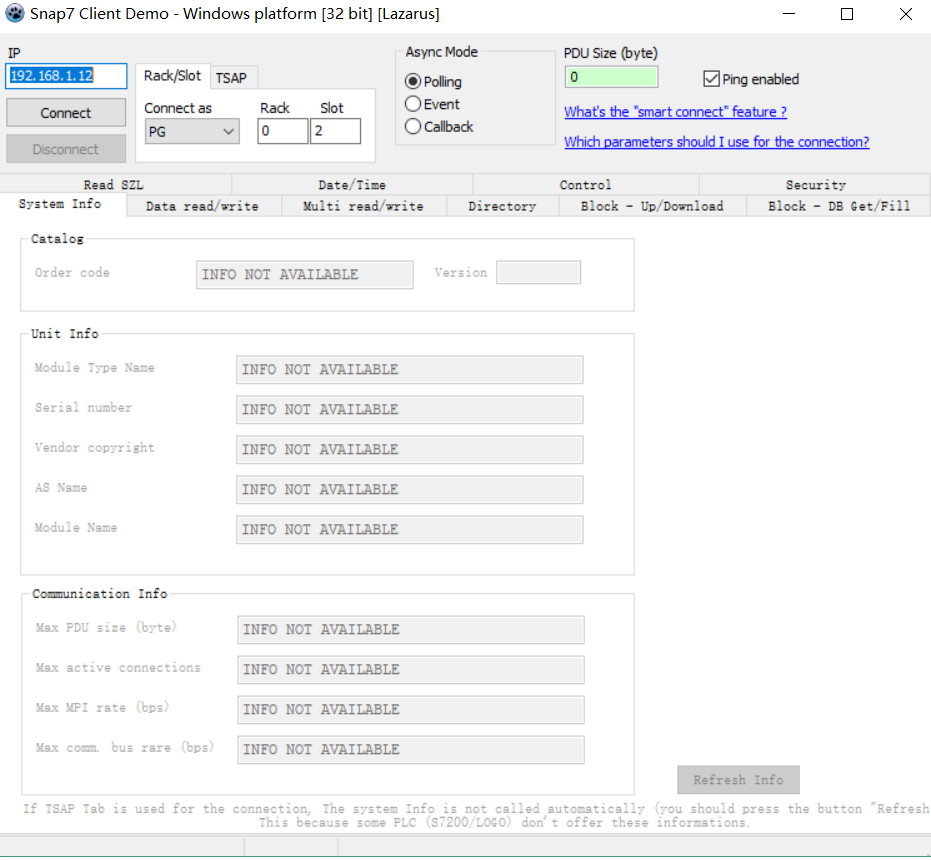931x860 pixels.
Task: Click the Serial number field
Action: [410, 410]
